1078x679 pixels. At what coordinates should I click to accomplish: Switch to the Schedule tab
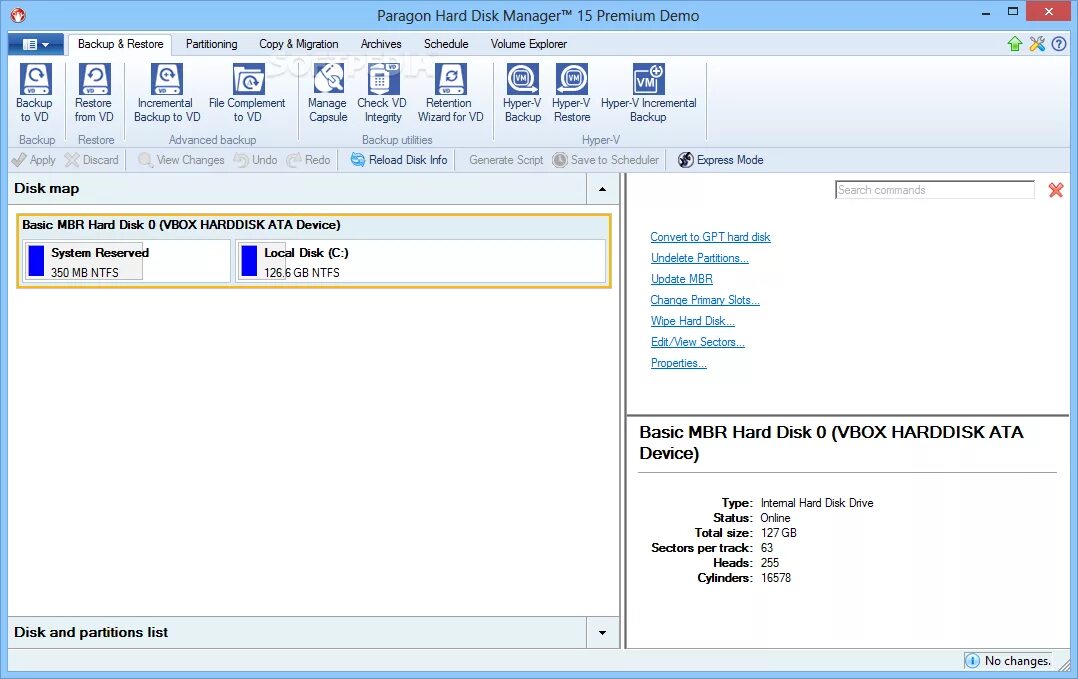pyautogui.click(x=446, y=44)
